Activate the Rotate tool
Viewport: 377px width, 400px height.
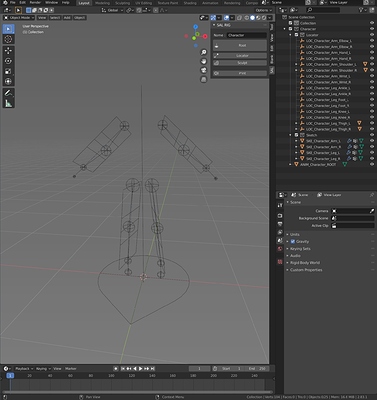8,61
